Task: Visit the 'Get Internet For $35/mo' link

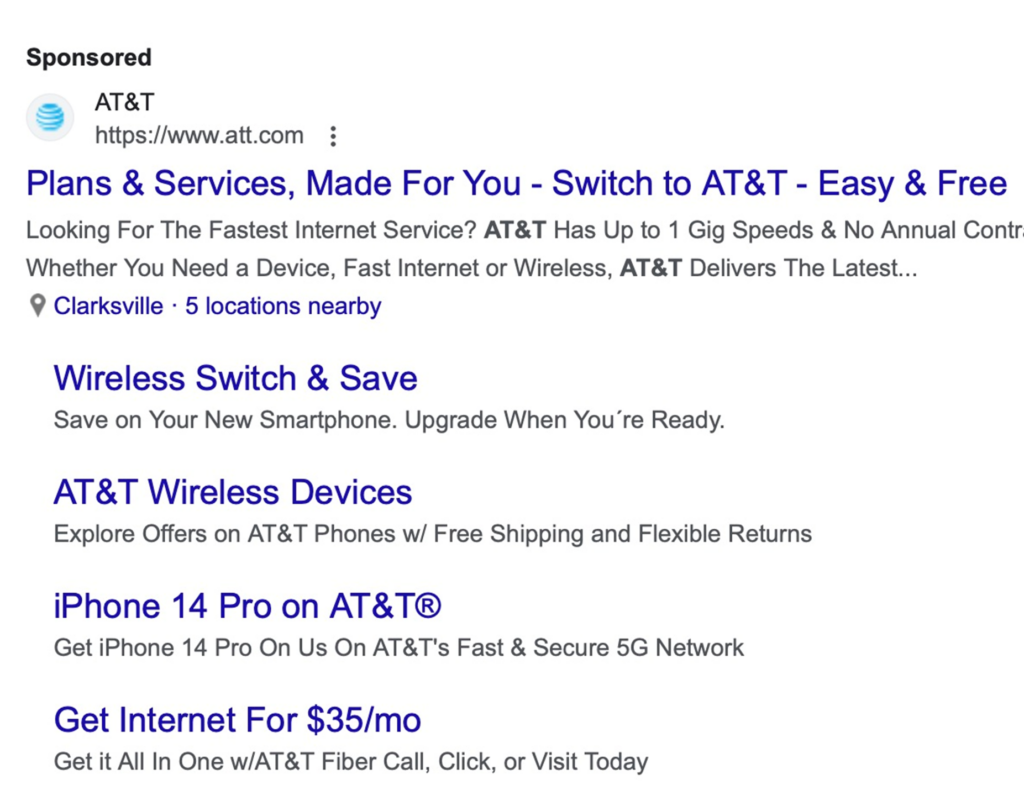Action: pos(237,720)
